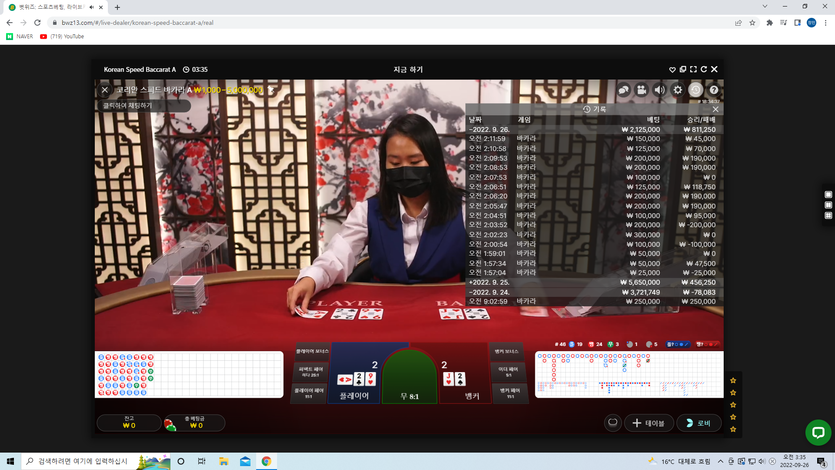Click the bottommost gold star on right
This screenshot has width=835, height=470.
pos(733,429)
